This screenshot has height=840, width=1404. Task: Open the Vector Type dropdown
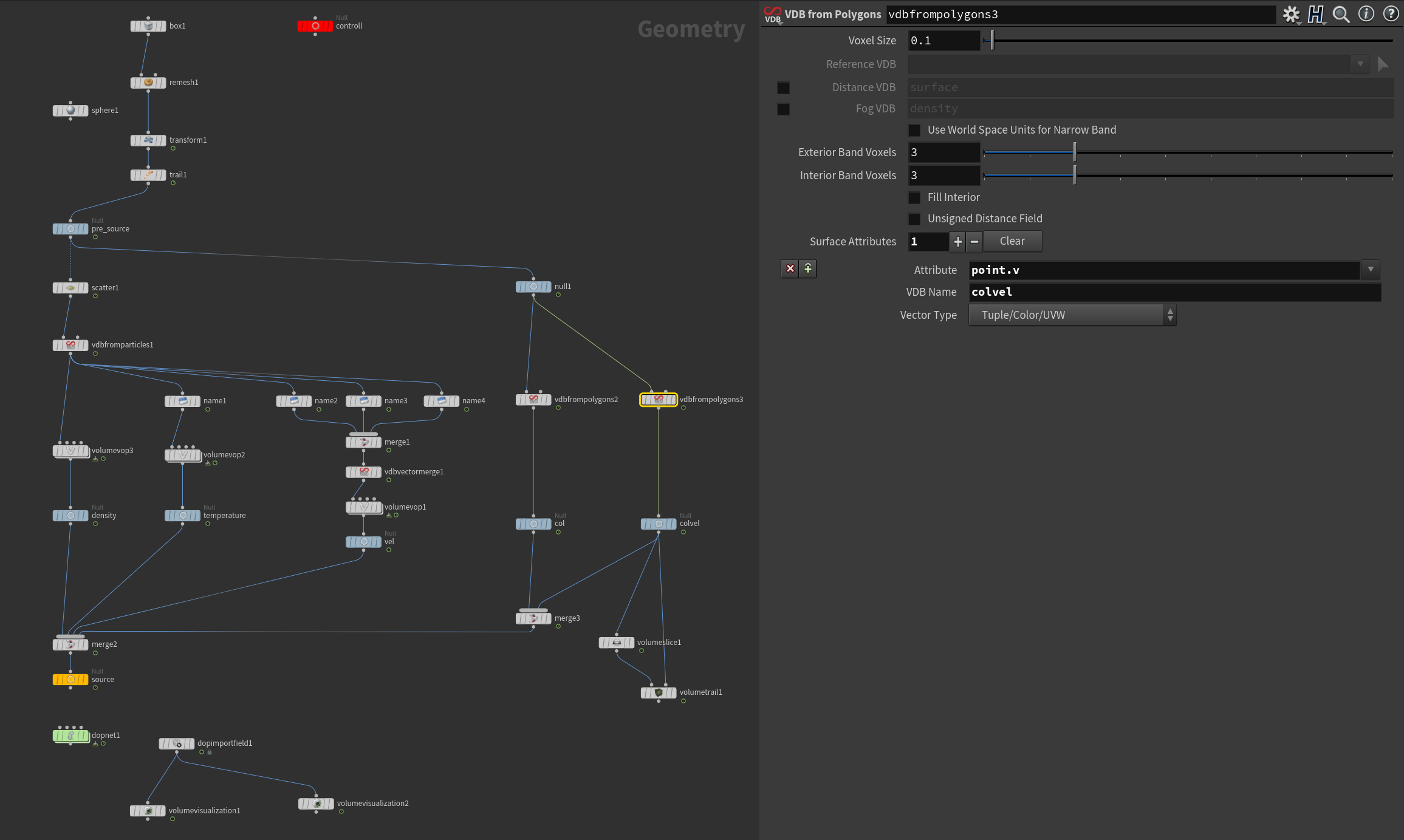[x=1072, y=315]
